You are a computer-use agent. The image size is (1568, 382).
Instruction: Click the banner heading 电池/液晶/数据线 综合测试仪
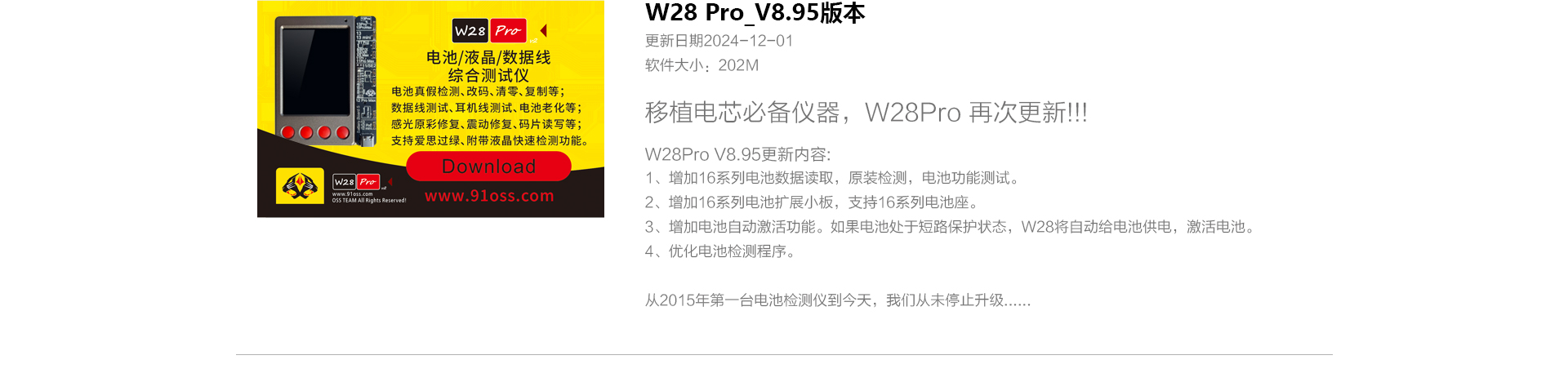(x=488, y=66)
